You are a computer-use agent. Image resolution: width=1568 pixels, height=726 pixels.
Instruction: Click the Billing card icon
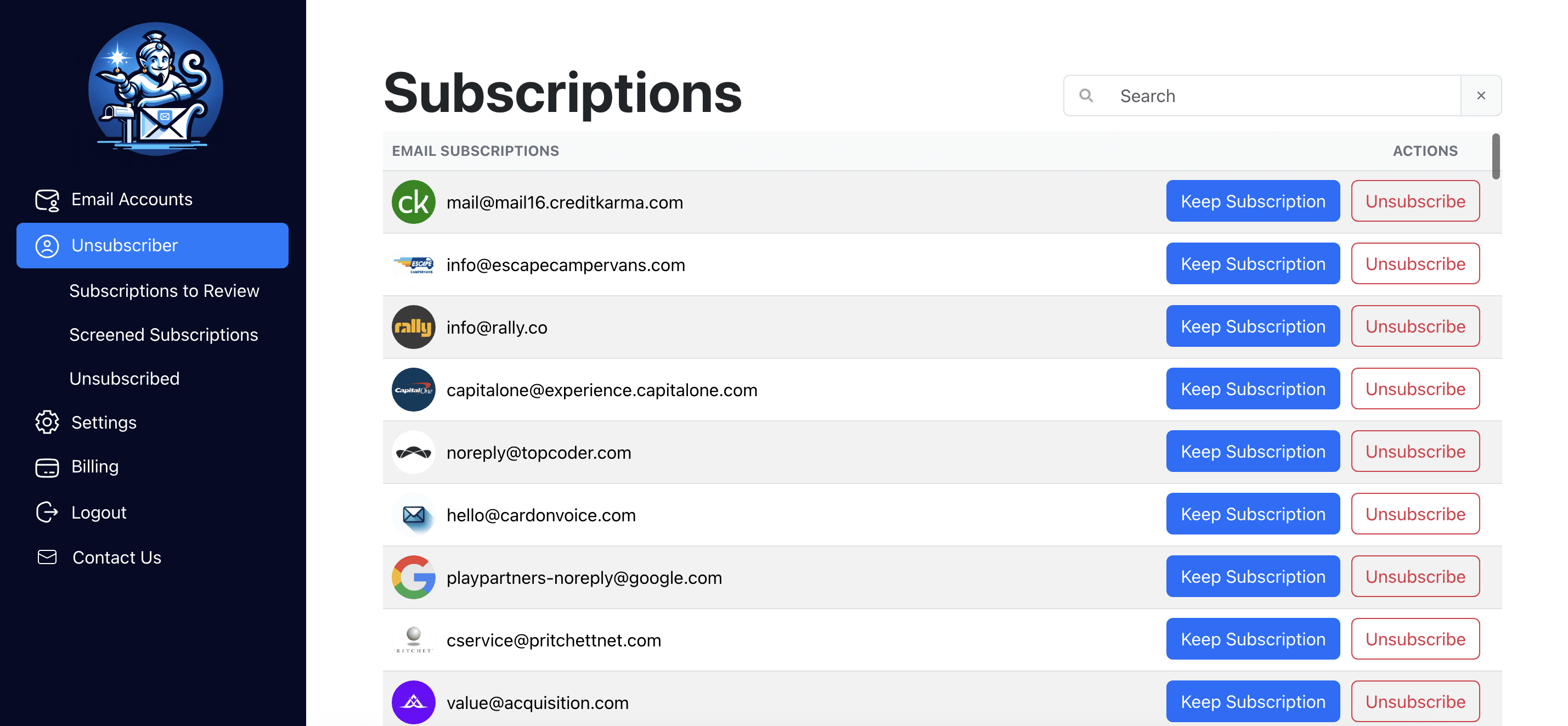click(47, 467)
